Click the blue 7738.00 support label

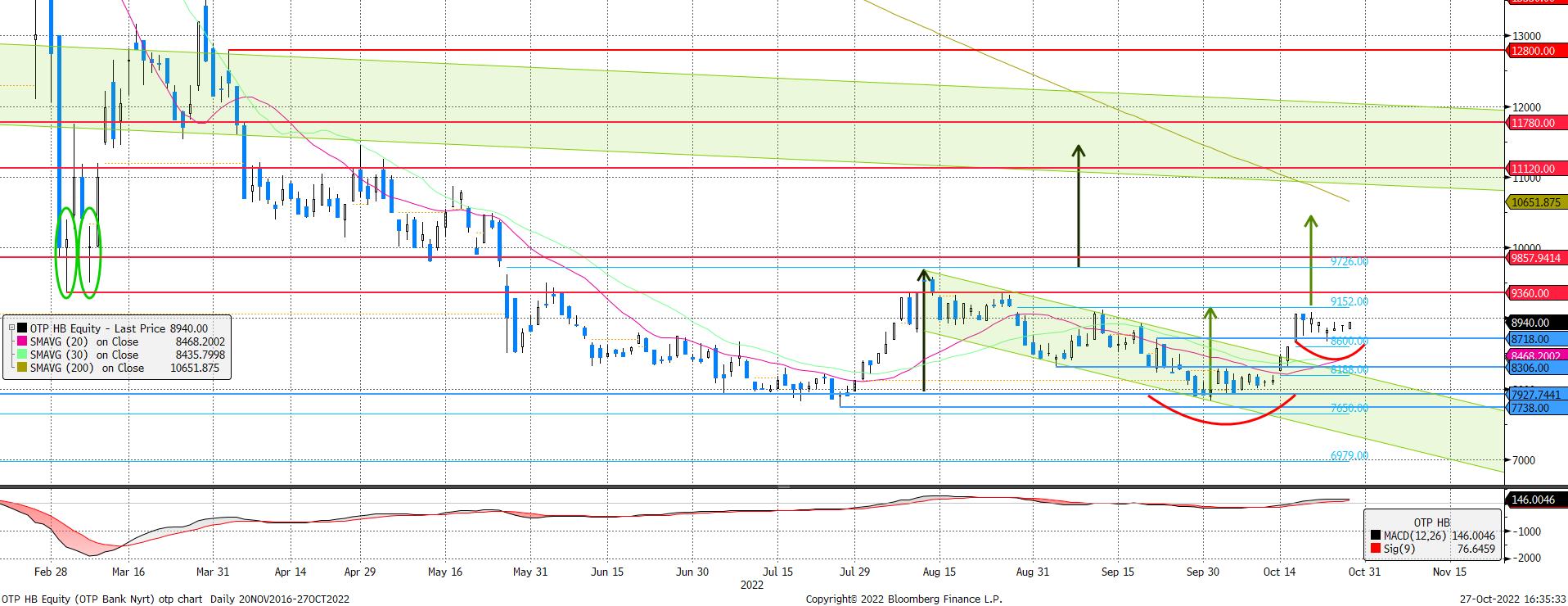click(x=1535, y=408)
